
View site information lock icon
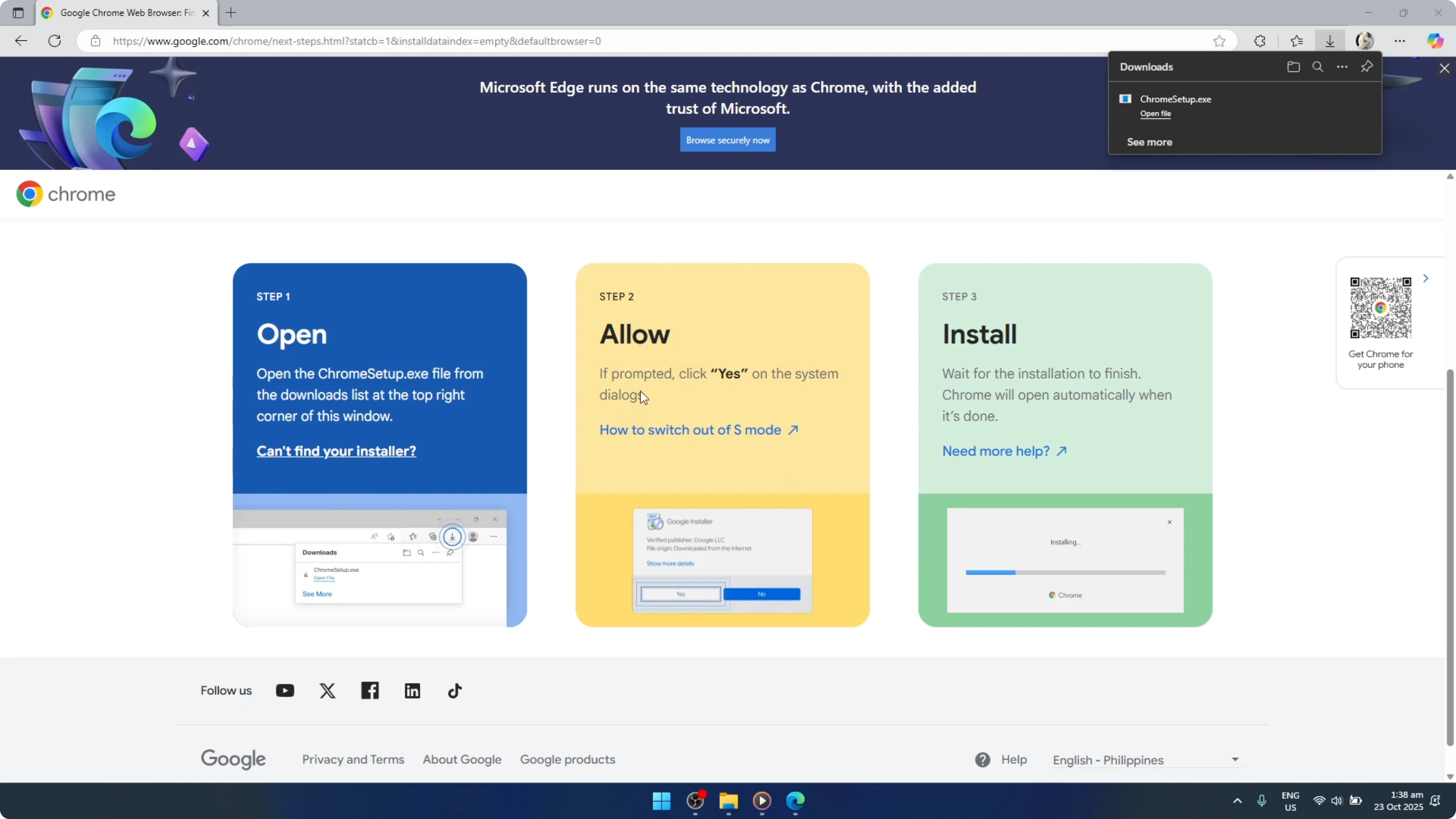95,41
